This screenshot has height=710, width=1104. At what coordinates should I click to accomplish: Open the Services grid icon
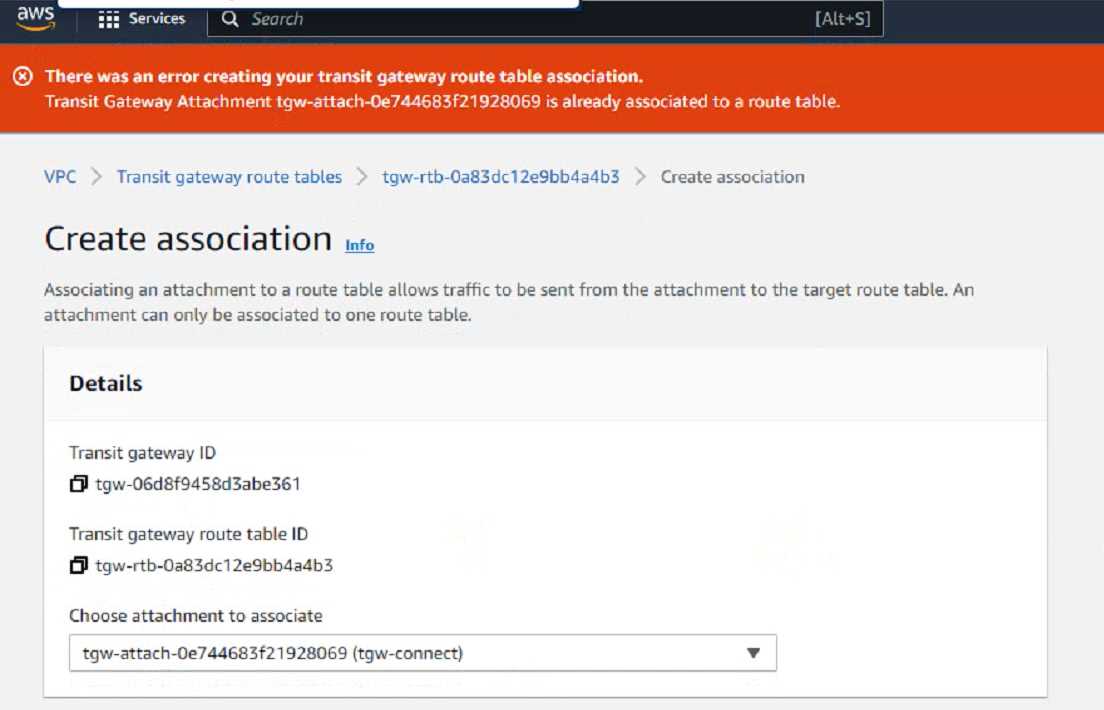click(109, 19)
